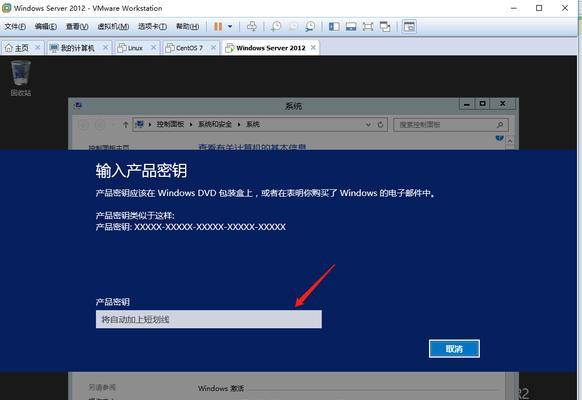Viewport: 582px width, 400px height.
Task: Click 控制面板 in the address breadcrumb
Action: 170,124
